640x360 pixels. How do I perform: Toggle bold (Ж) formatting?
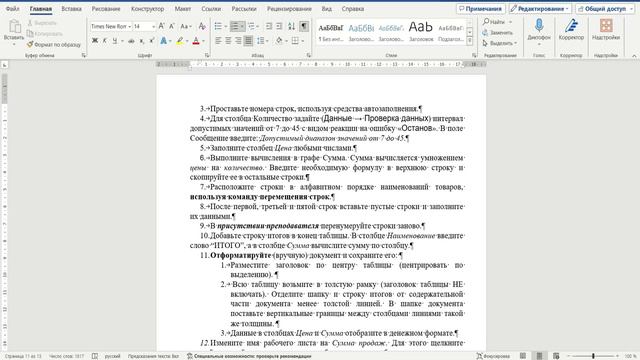pos(95,41)
